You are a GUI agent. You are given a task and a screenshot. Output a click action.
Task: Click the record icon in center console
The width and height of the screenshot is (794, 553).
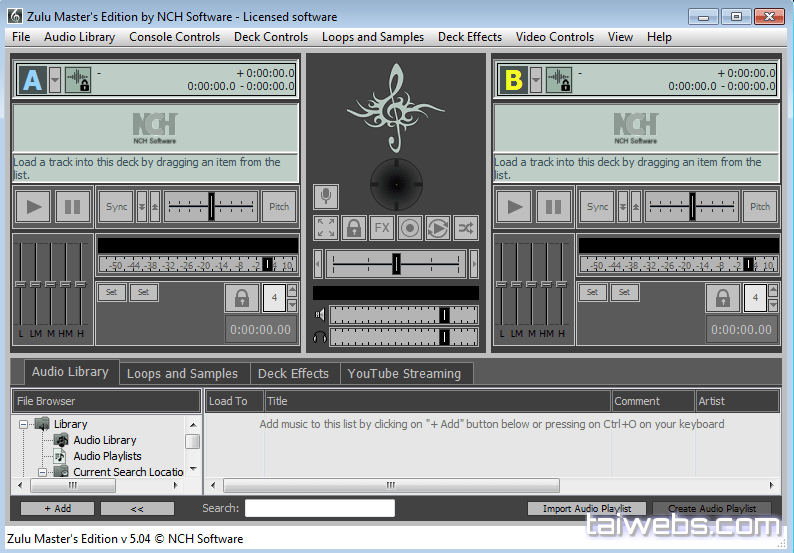click(x=410, y=227)
